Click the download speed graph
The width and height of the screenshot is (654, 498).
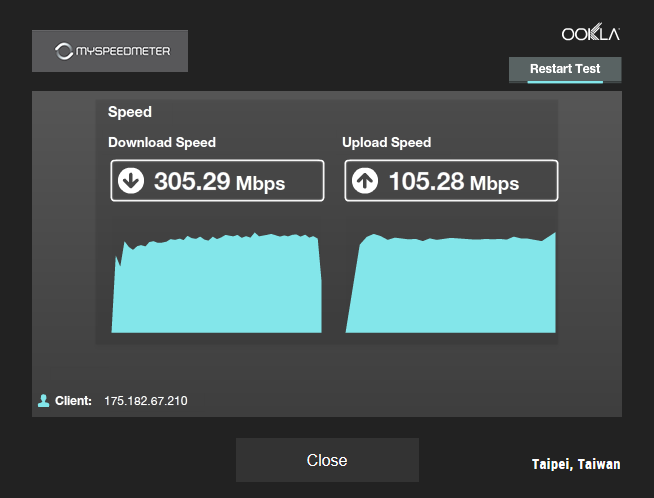pos(216,282)
